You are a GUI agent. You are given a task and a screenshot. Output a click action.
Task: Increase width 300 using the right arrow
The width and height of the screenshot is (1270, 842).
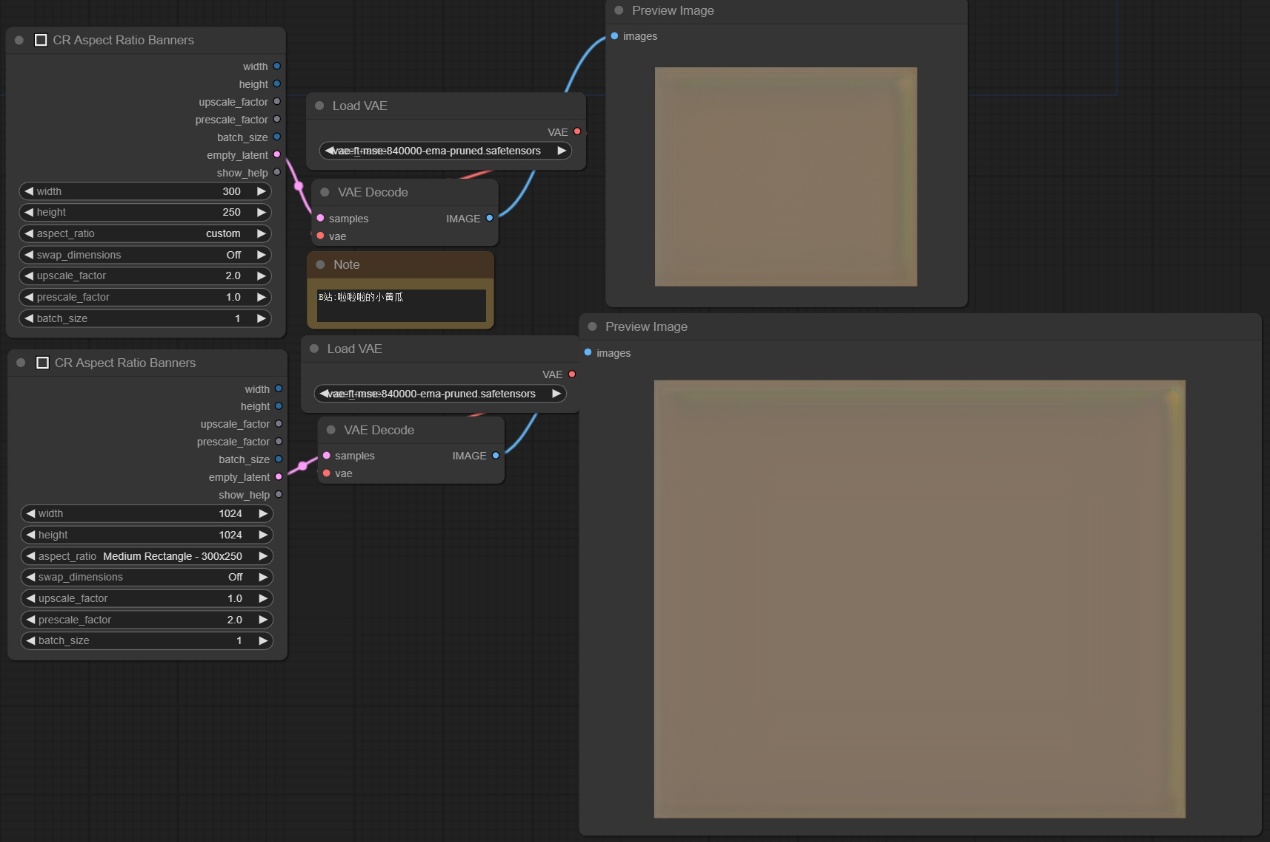coord(261,191)
